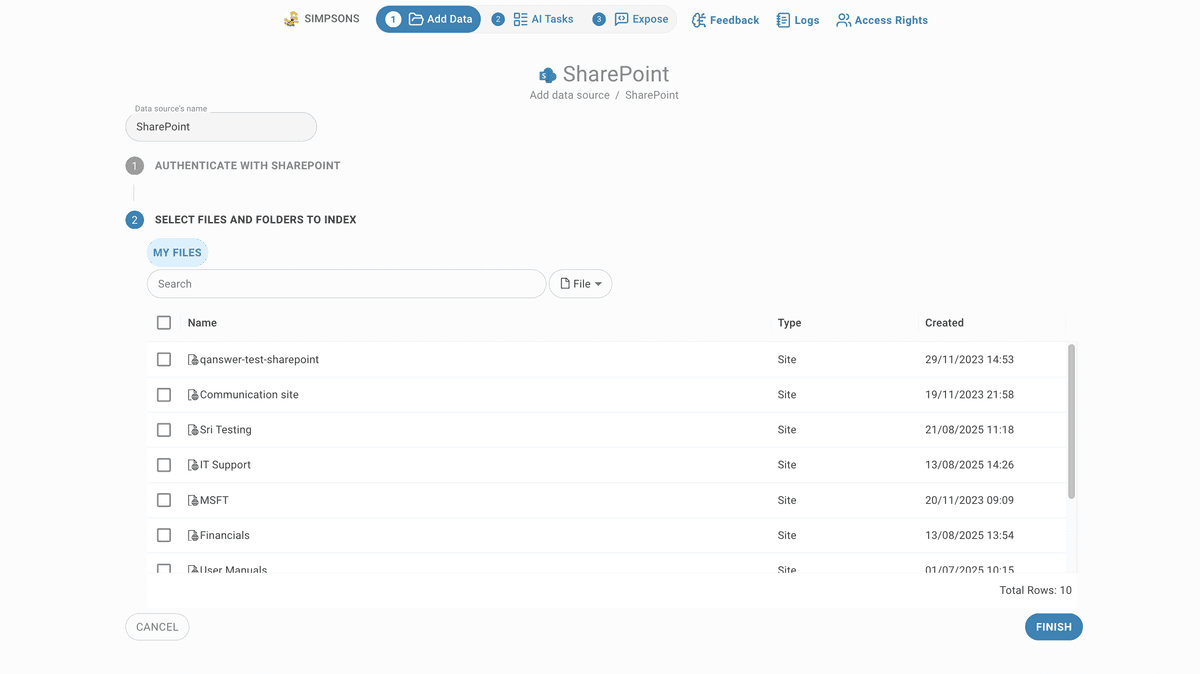Open the Access Rights page
The image size is (1200, 674).
click(x=882, y=20)
